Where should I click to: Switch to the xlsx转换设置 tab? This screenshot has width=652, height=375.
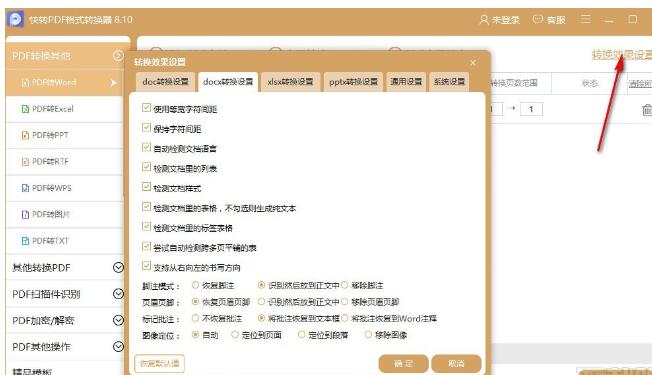coord(290,82)
